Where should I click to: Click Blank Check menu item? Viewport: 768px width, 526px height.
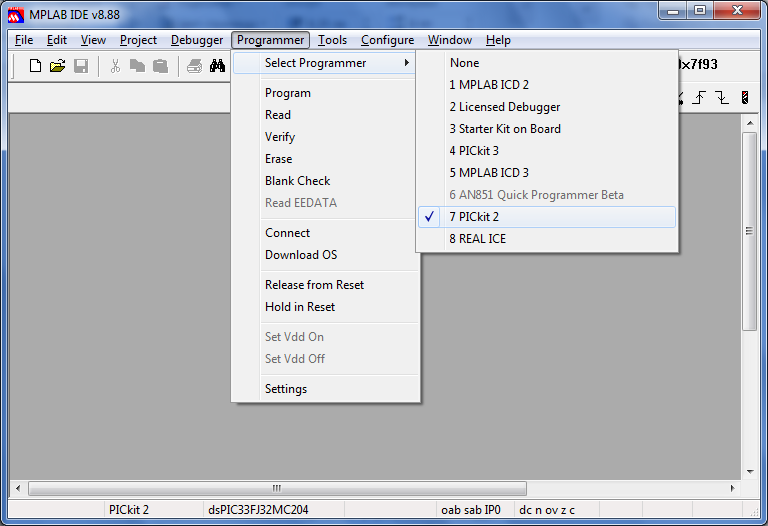pyautogui.click(x=325, y=181)
